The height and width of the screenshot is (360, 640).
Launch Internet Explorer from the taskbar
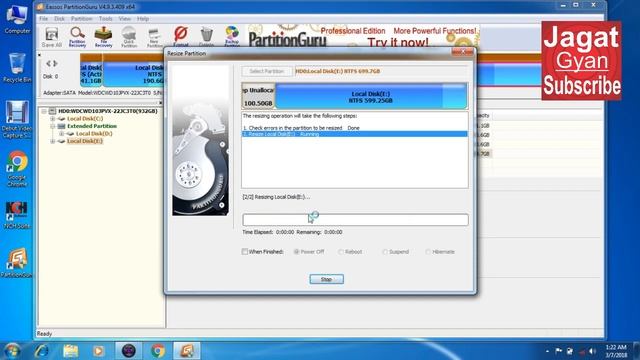(42, 351)
